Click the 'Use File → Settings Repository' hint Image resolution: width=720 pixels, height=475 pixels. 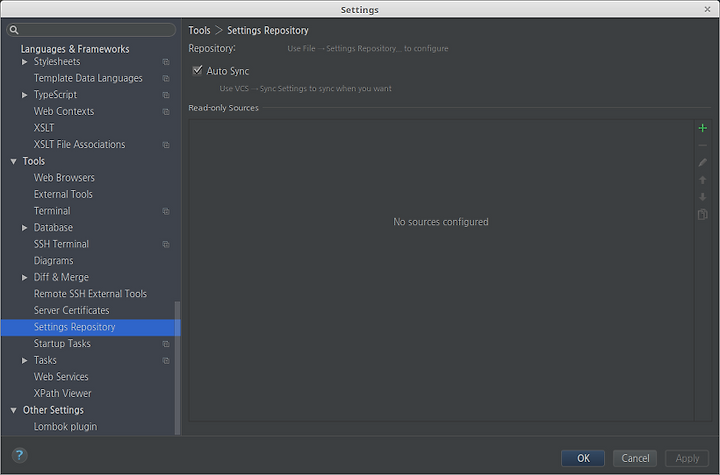[368, 48]
